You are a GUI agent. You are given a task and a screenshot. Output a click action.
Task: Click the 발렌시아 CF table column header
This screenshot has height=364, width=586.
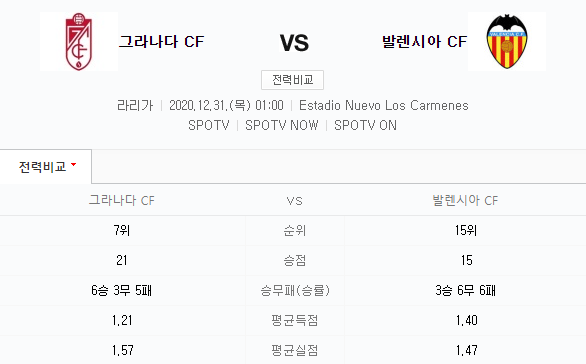click(465, 200)
